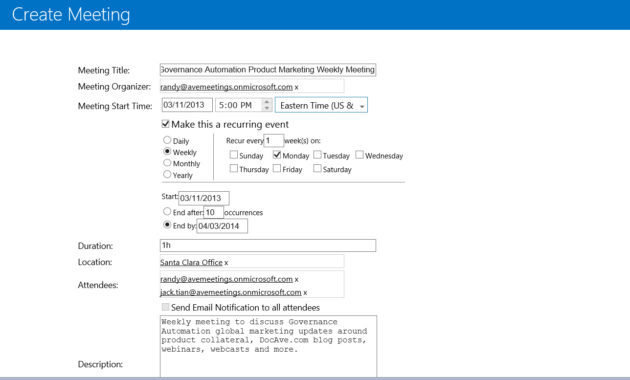Toggle Send Email Notification to all attendees
The image size is (630, 380).
click(x=166, y=307)
